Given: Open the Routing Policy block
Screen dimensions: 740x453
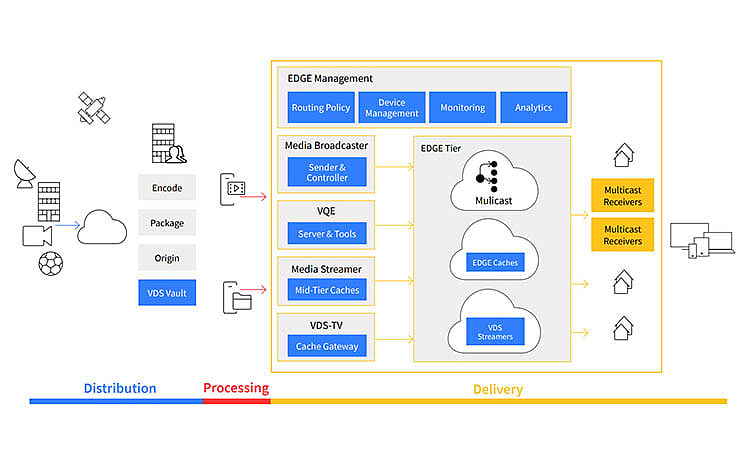Looking at the screenshot, I should [x=319, y=107].
